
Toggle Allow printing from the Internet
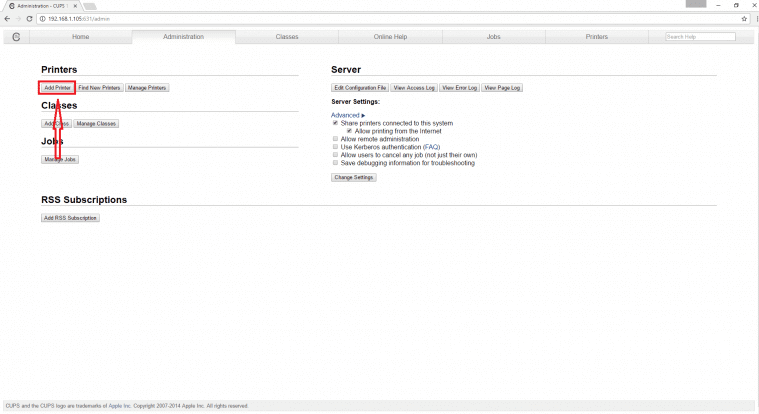[349, 131]
